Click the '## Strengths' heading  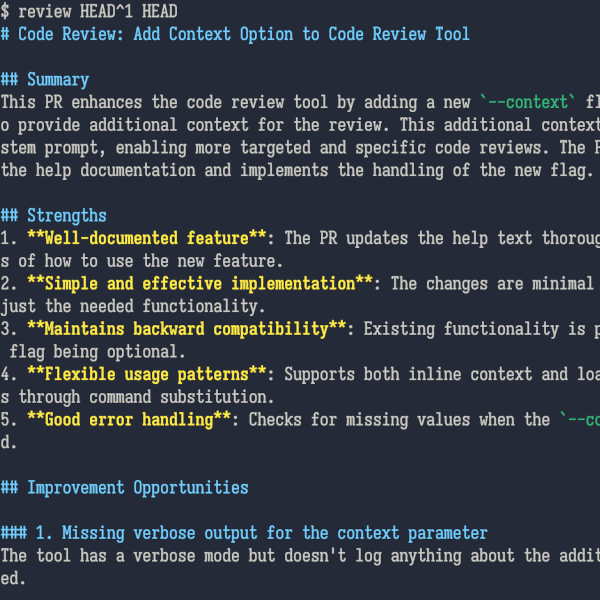pos(54,215)
